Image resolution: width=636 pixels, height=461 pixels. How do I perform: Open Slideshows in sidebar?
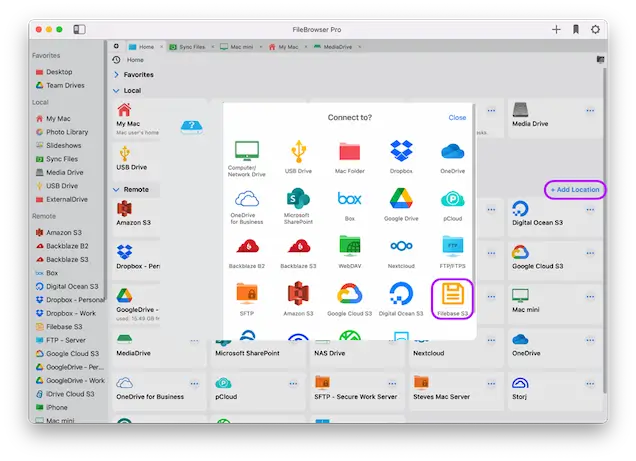pos(64,145)
